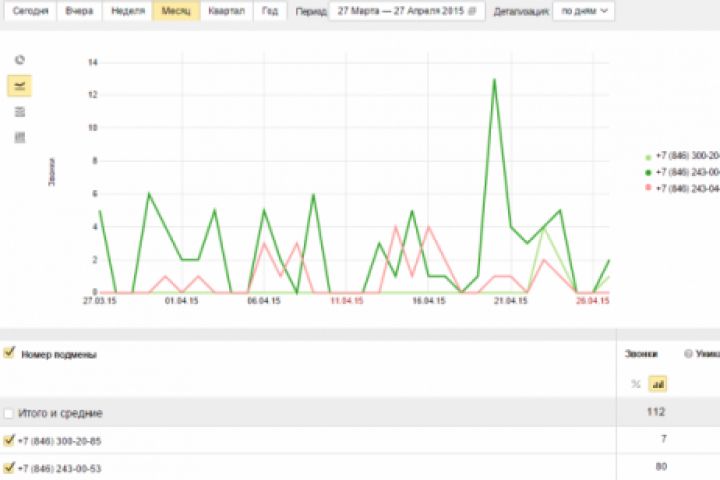
Task: Uncheck the +7 (846) 243-00-53 row checkbox
Action: point(9,468)
